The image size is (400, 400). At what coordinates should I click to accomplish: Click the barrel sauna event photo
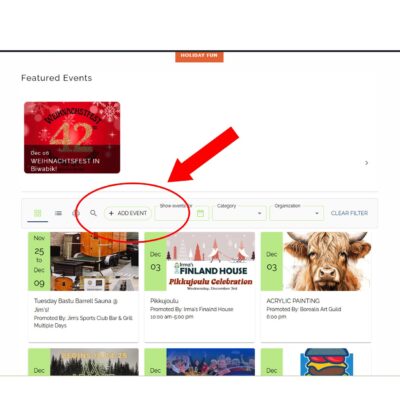[x=95, y=261]
